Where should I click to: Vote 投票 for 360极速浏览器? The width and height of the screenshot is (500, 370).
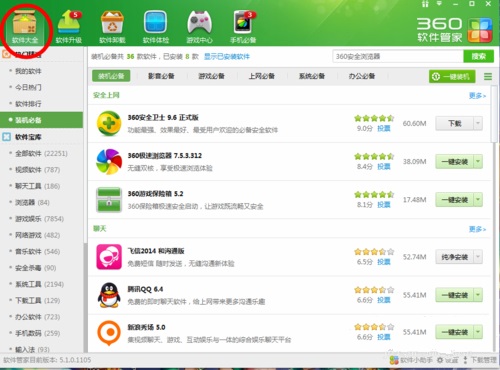pos(384,166)
